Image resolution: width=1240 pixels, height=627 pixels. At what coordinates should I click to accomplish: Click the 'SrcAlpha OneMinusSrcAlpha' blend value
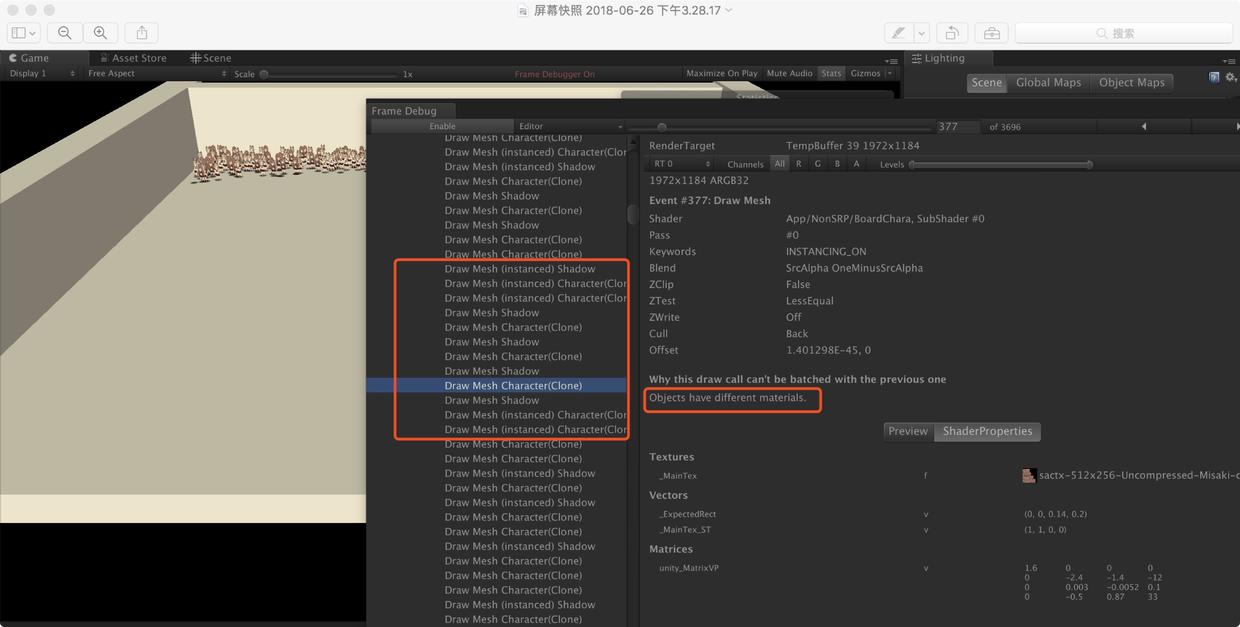pos(854,268)
